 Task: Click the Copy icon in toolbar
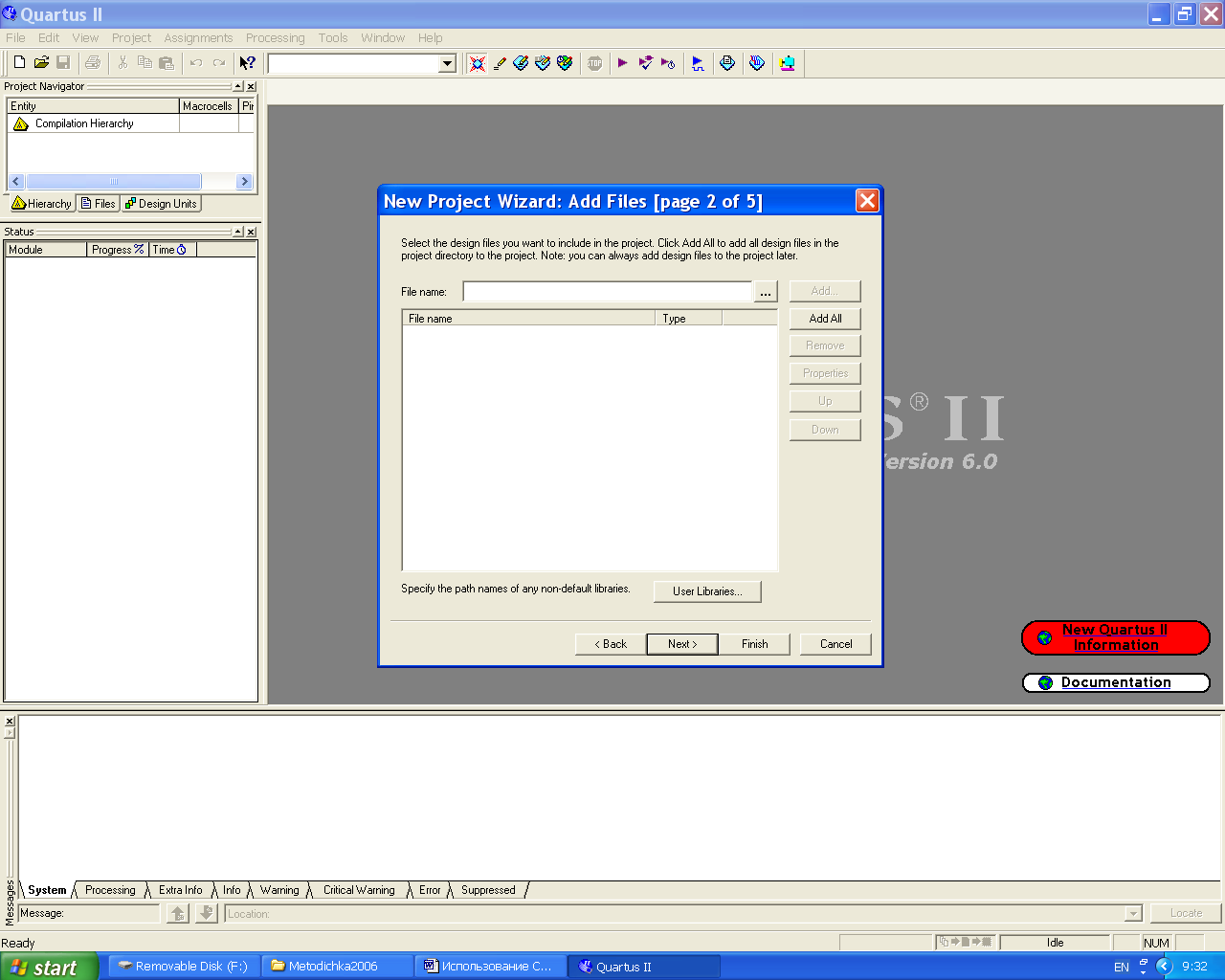pos(145,63)
